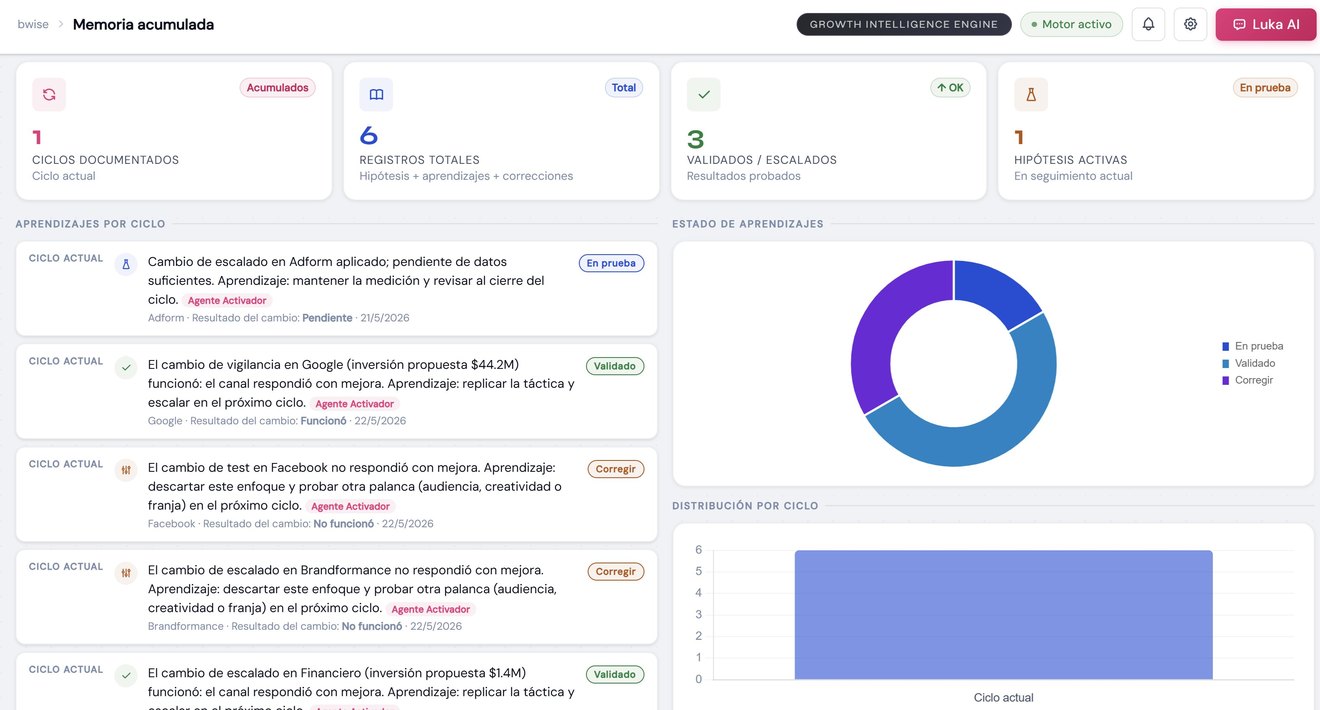The width and height of the screenshot is (1320, 710).
Task: Click the Growth Intelligence Engine badge
Action: coord(904,24)
